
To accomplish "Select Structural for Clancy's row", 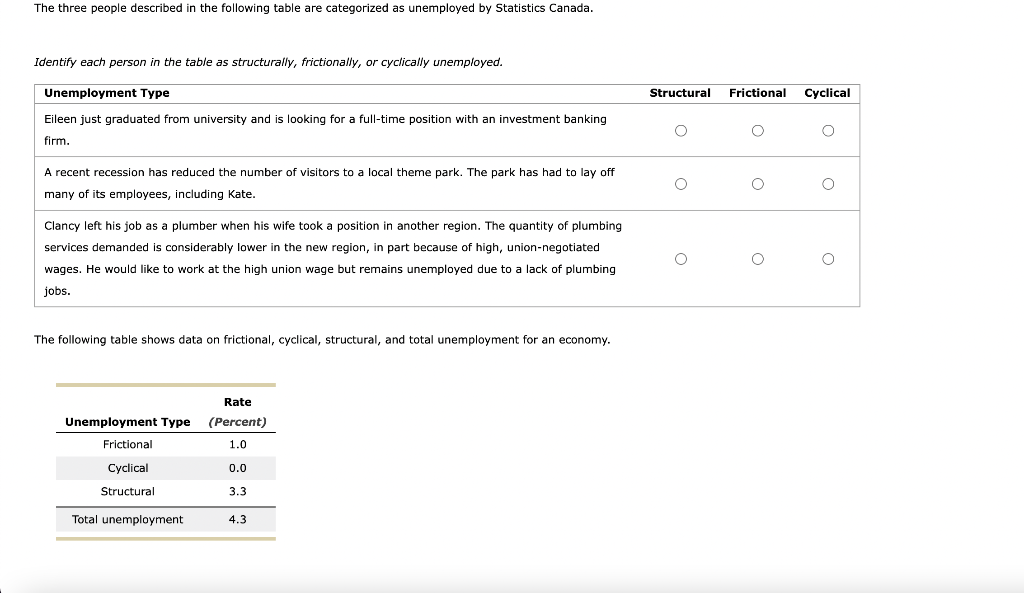I will click(x=681, y=258).
